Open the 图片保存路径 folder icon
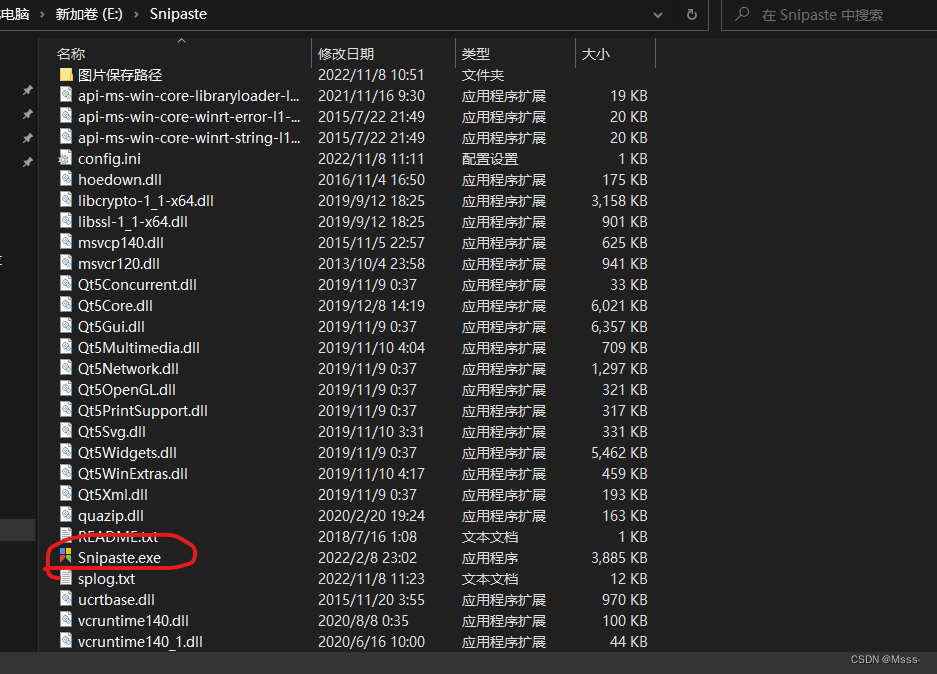 [66, 75]
